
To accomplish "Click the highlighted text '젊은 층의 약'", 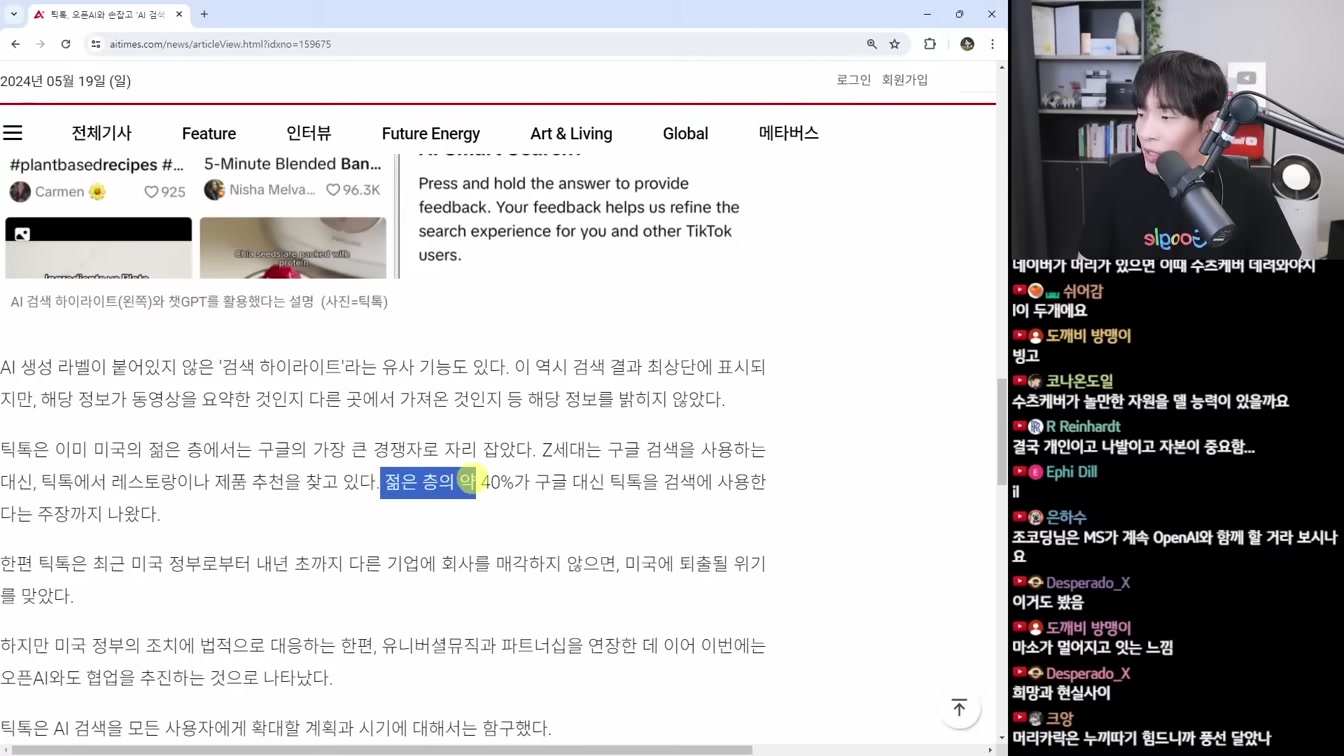I will pyautogui.click(x=428, y=481).
